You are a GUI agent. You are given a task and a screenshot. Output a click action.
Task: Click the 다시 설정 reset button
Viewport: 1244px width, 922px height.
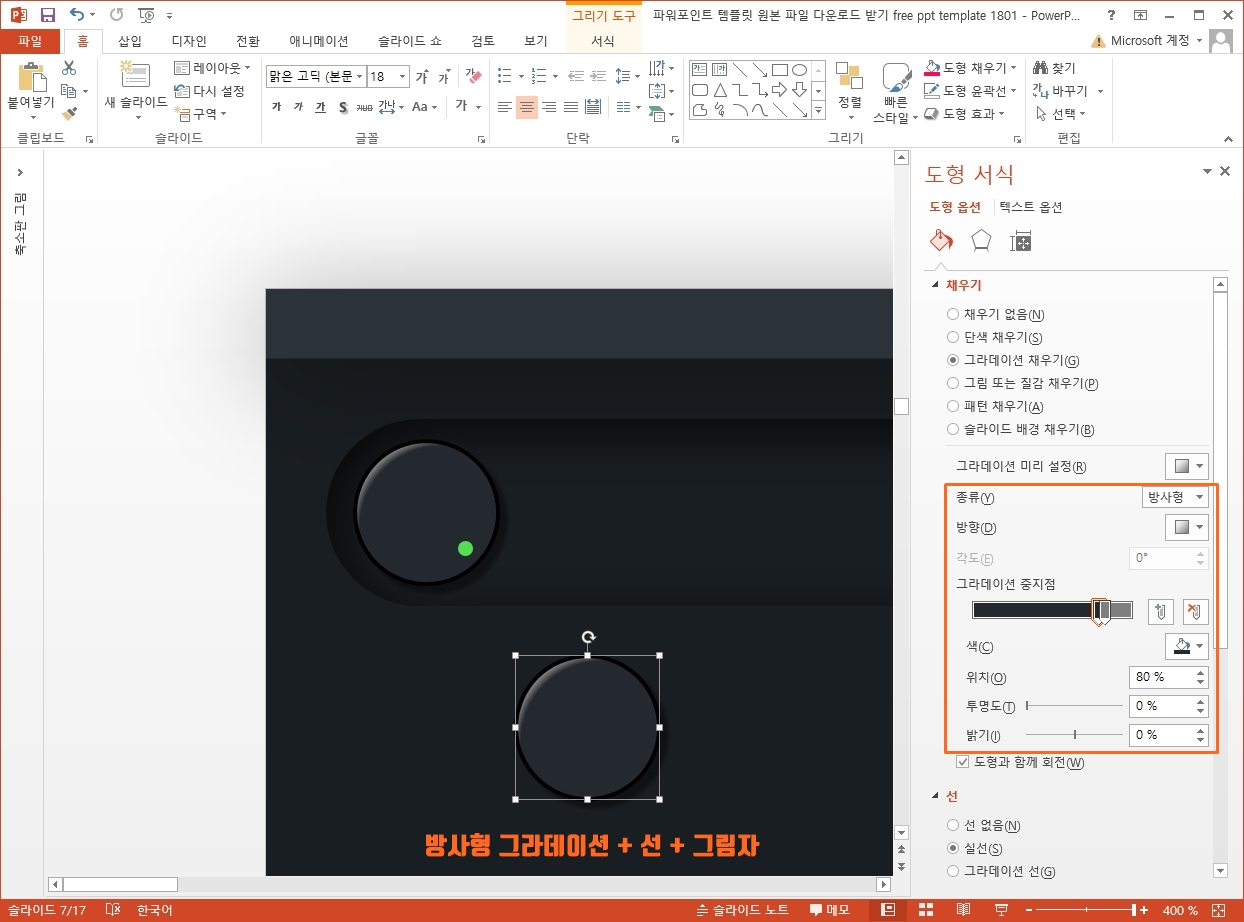pyautogui.click(x=210, y=91)
